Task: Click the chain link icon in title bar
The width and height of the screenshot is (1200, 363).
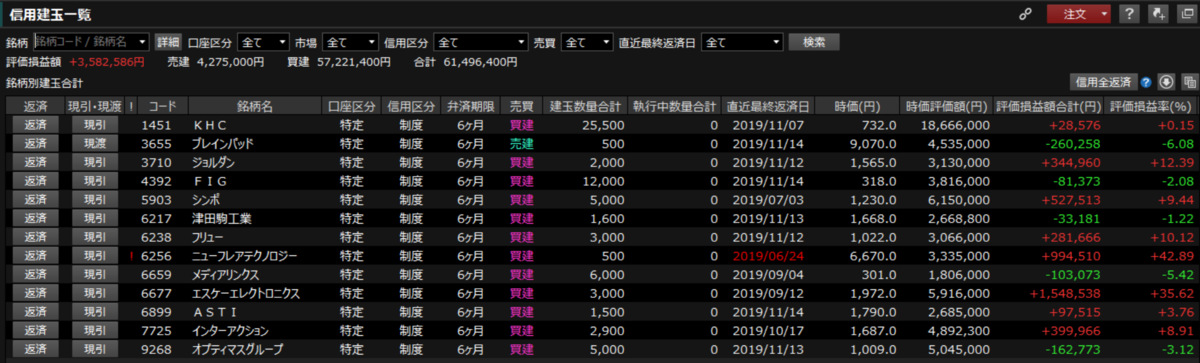Action: [x=1024, y=14]
